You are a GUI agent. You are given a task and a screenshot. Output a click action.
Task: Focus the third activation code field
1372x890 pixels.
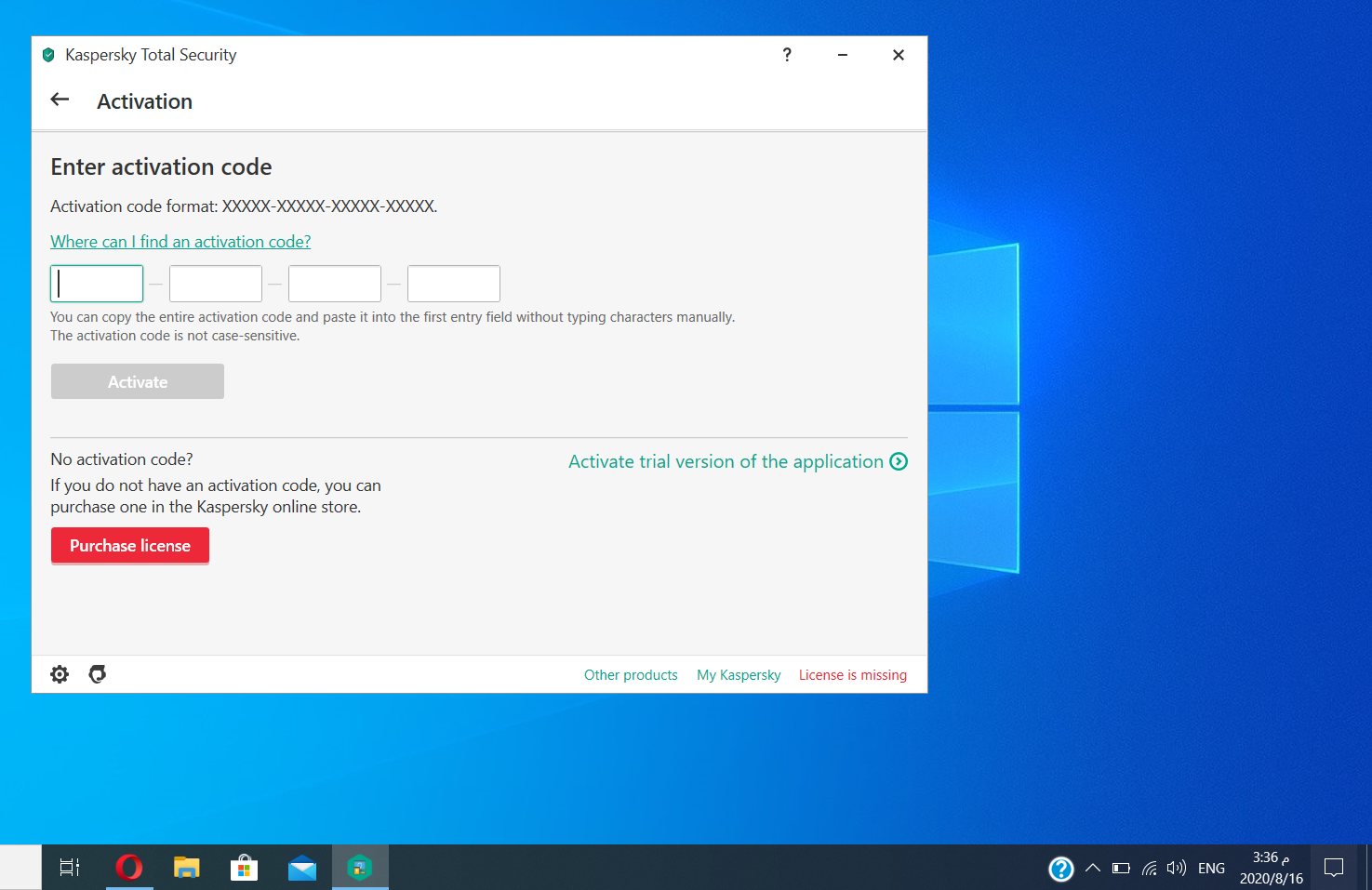click(335, 284)
